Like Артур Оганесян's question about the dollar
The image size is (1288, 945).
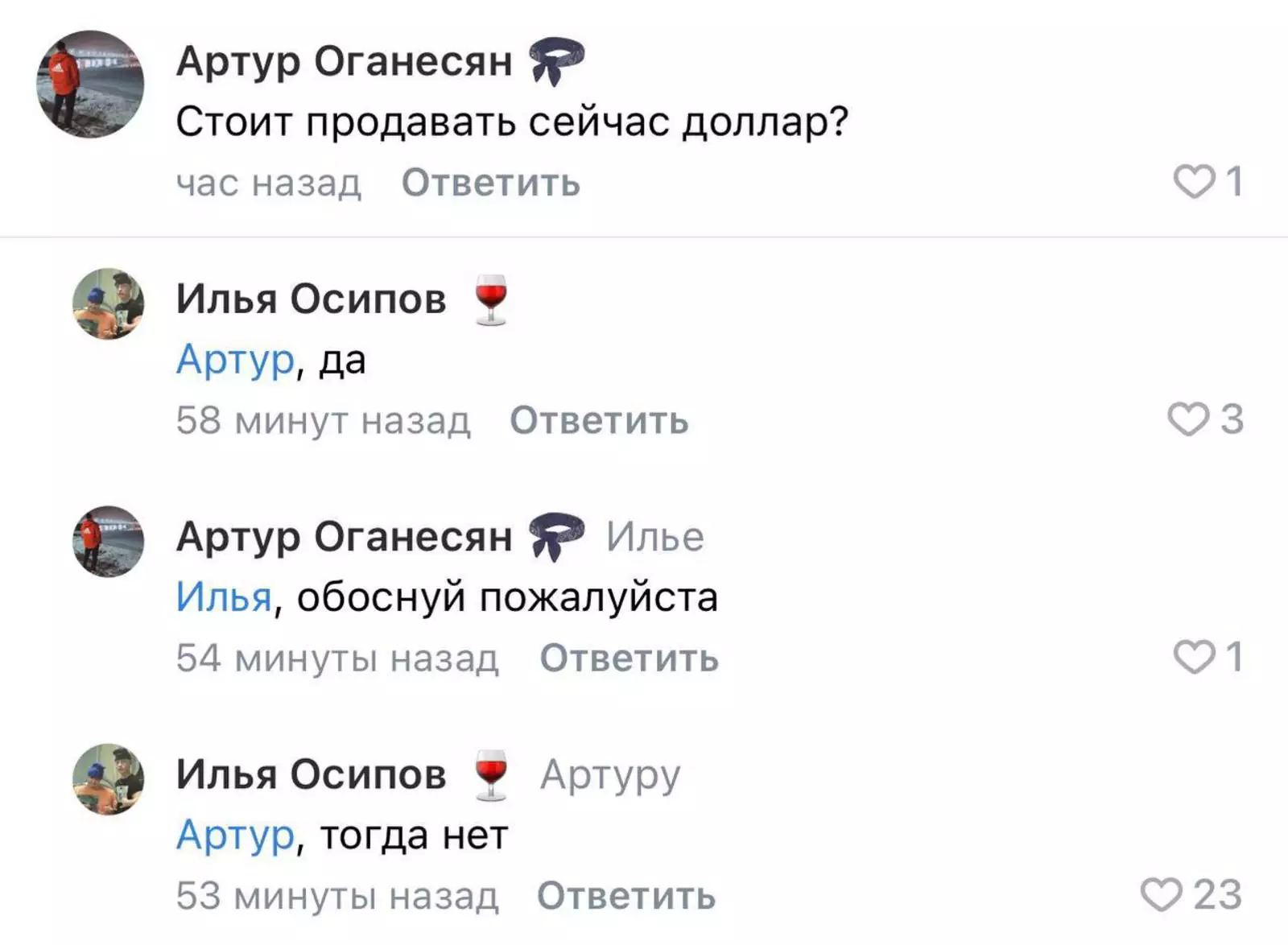pos(1195,183)
